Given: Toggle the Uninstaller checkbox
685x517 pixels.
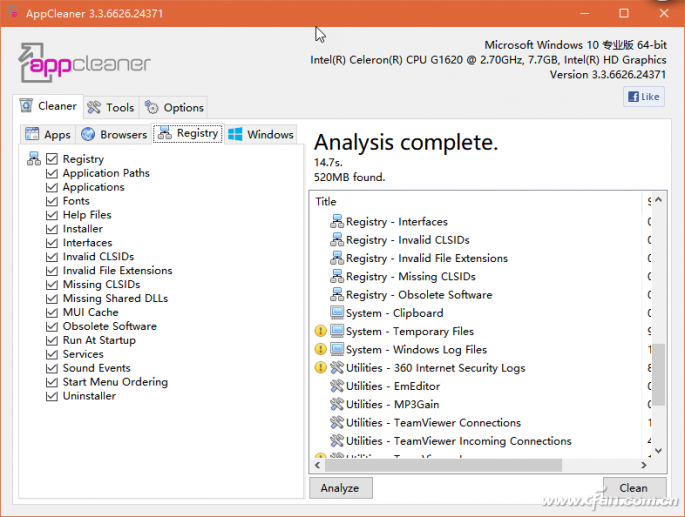Looking at the screenshot, I should pyautogui.click(x=52, y=396).
